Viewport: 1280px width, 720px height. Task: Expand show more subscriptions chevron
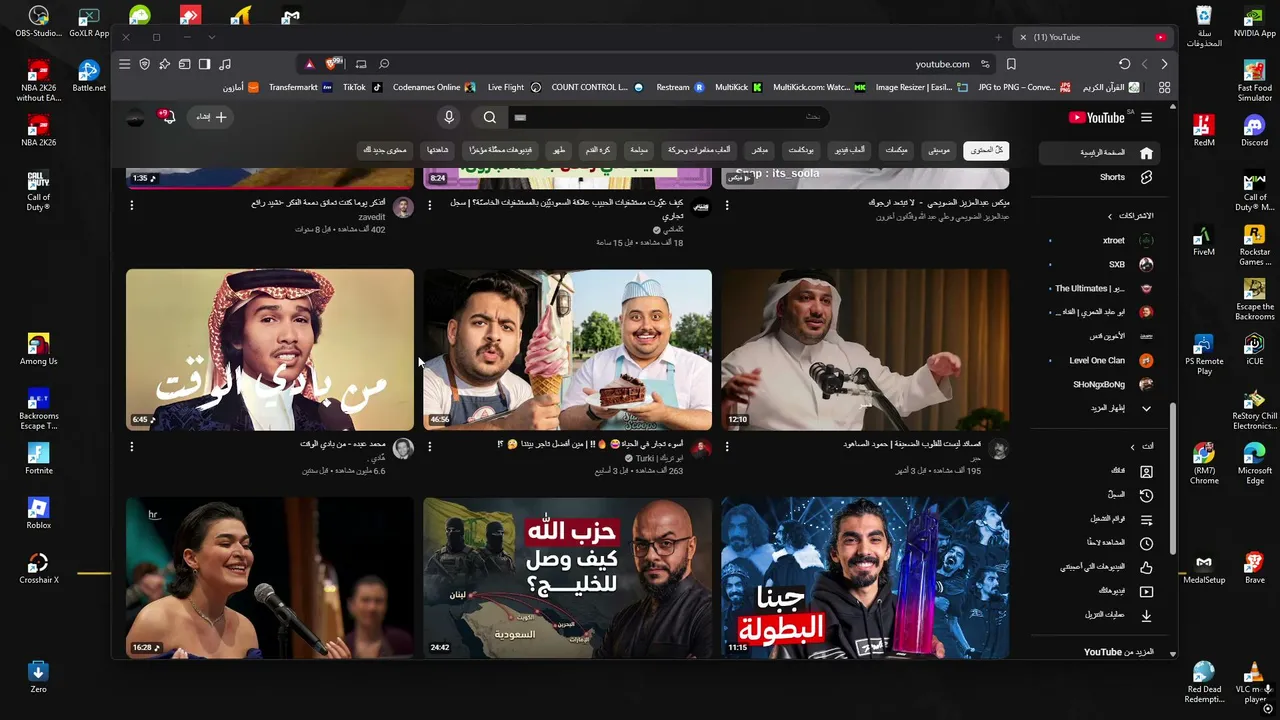[x=1146, y=408]
